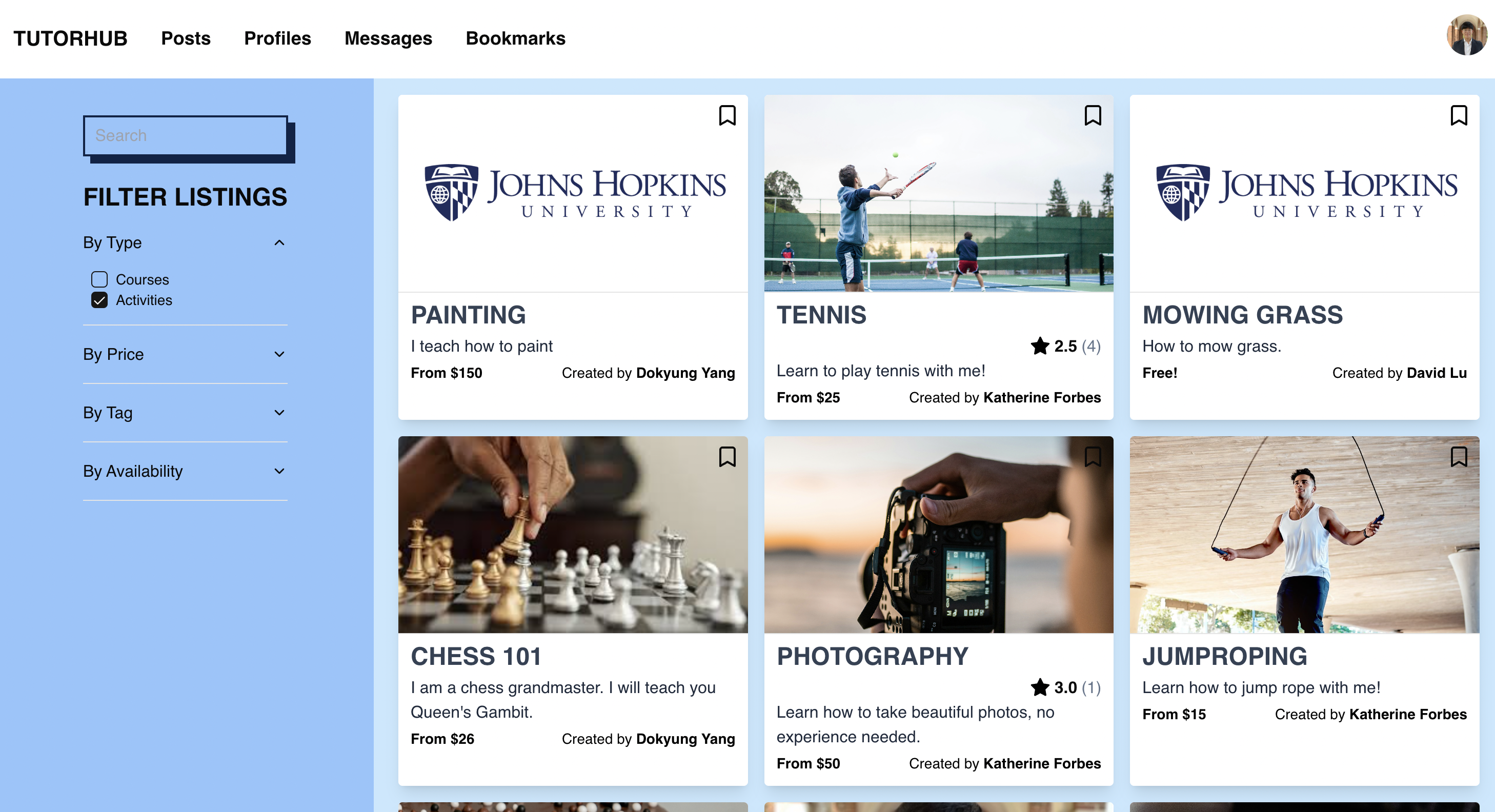Disable the Activities checkbox filter

coord(100,300)
